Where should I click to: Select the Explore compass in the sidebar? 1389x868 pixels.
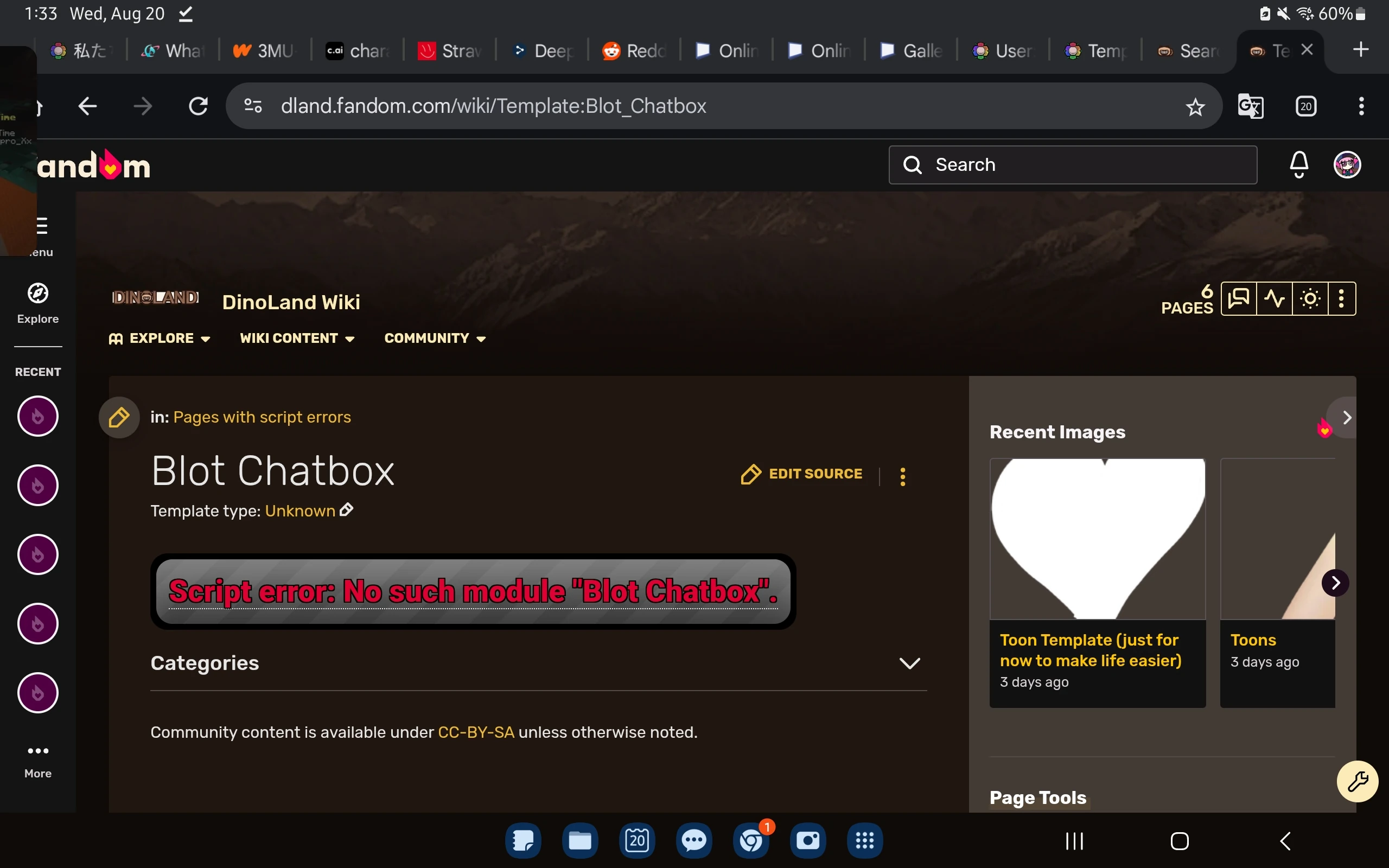click(x=37, y=293)
